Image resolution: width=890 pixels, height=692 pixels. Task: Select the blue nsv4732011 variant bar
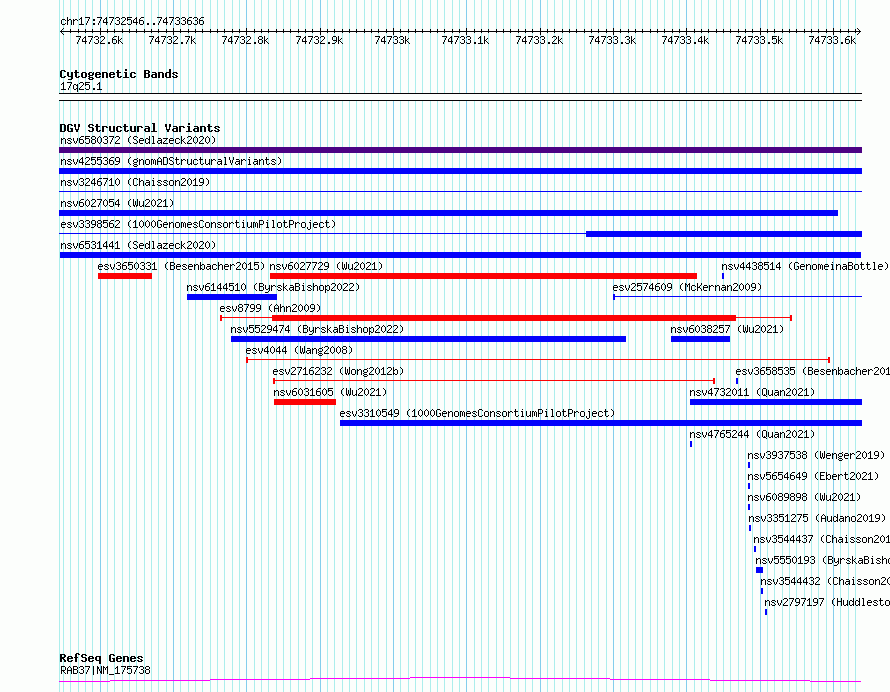click(x=776, y=402)
